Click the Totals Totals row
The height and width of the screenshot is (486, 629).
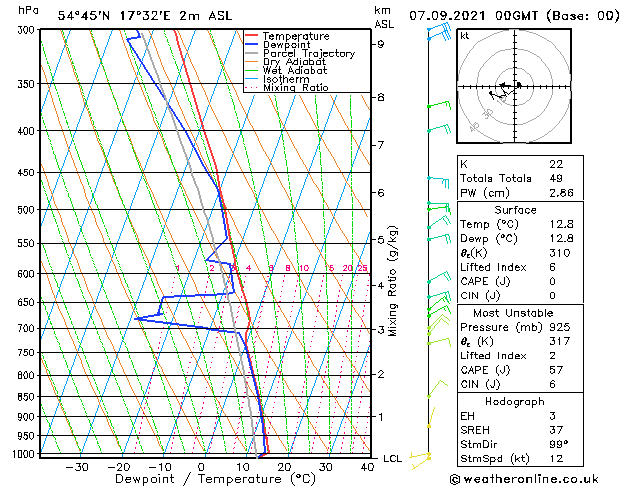coord(520,178)
